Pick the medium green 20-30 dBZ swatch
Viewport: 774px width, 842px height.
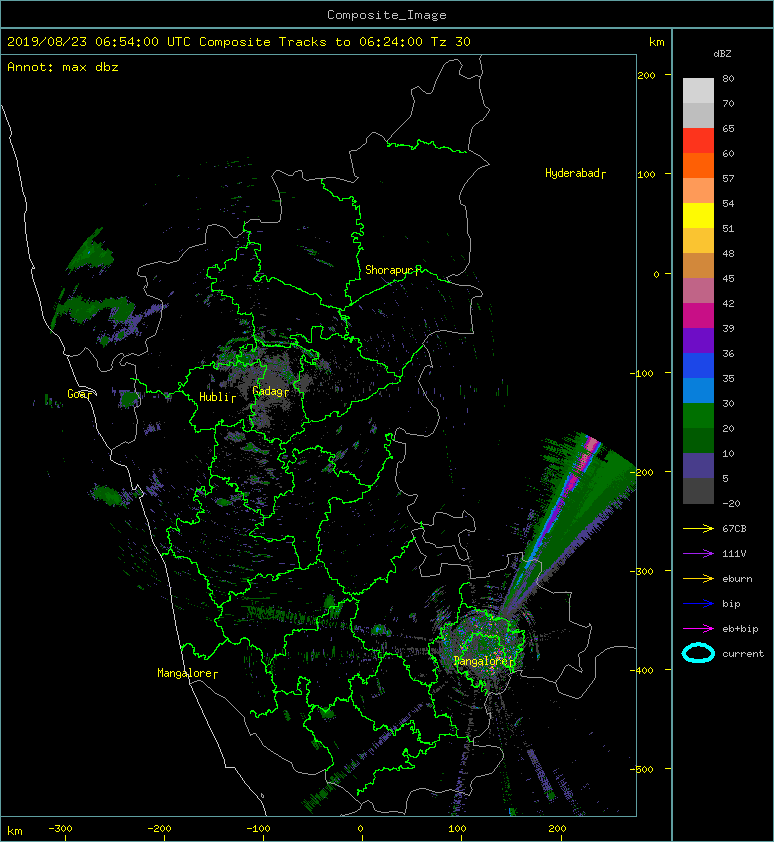click(698, 415)
